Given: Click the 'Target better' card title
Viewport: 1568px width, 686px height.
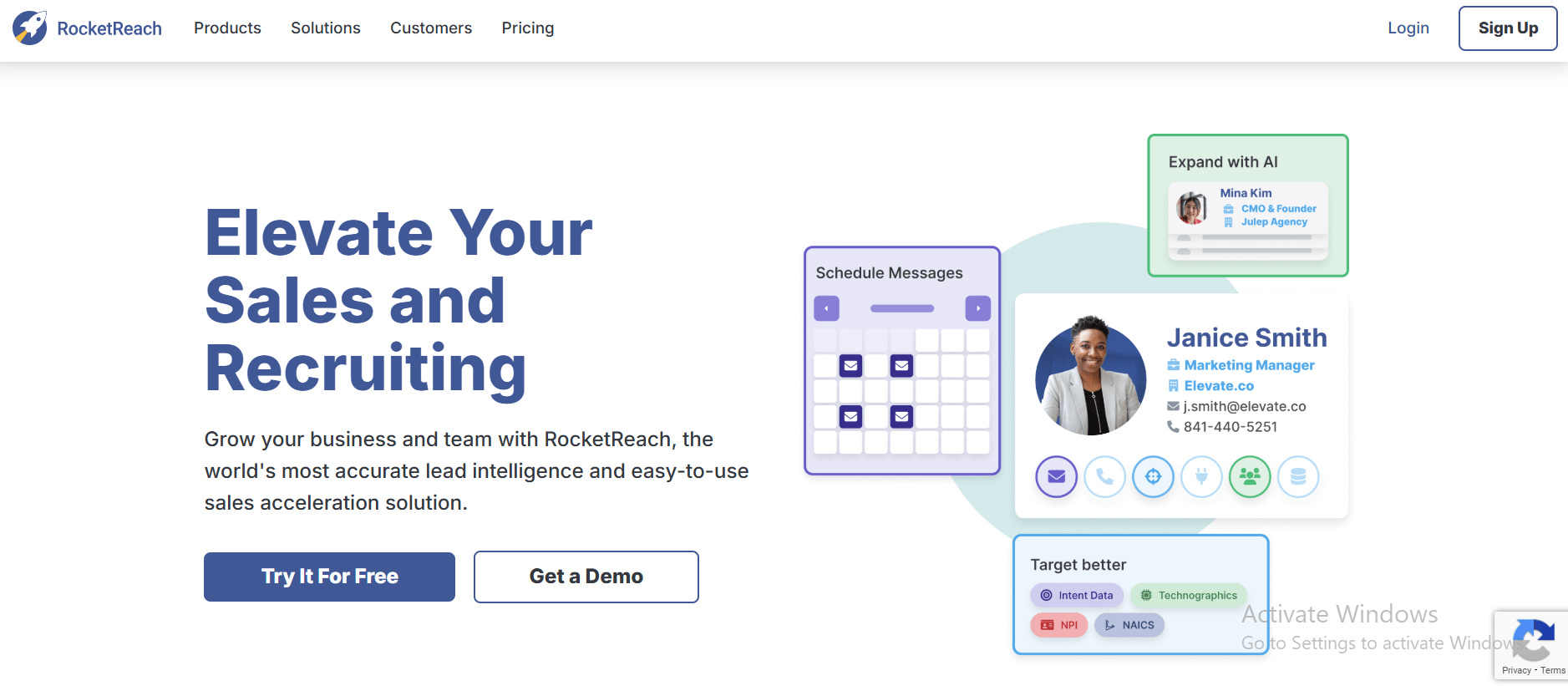Looking at the screenshot, I should click(1078, 565).
